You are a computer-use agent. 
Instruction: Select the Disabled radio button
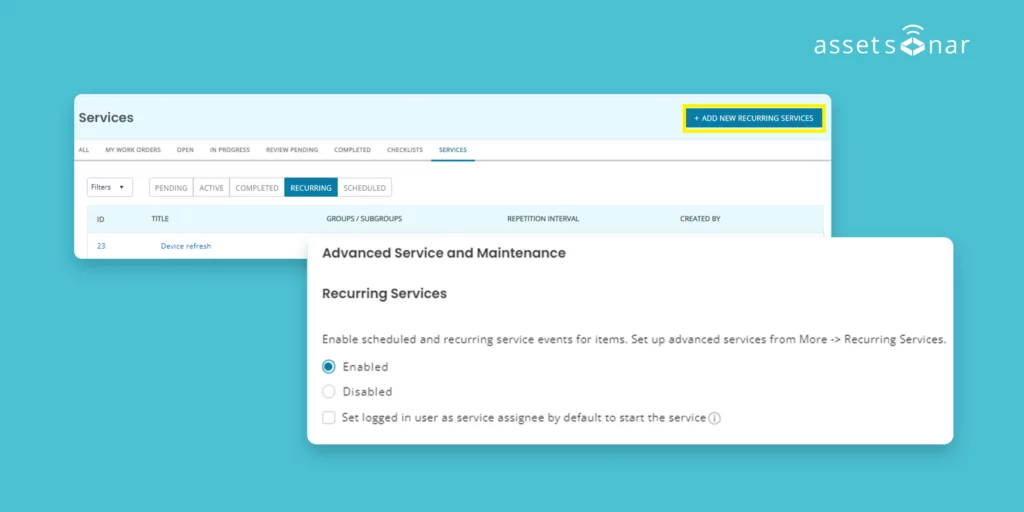pos(329,392)
